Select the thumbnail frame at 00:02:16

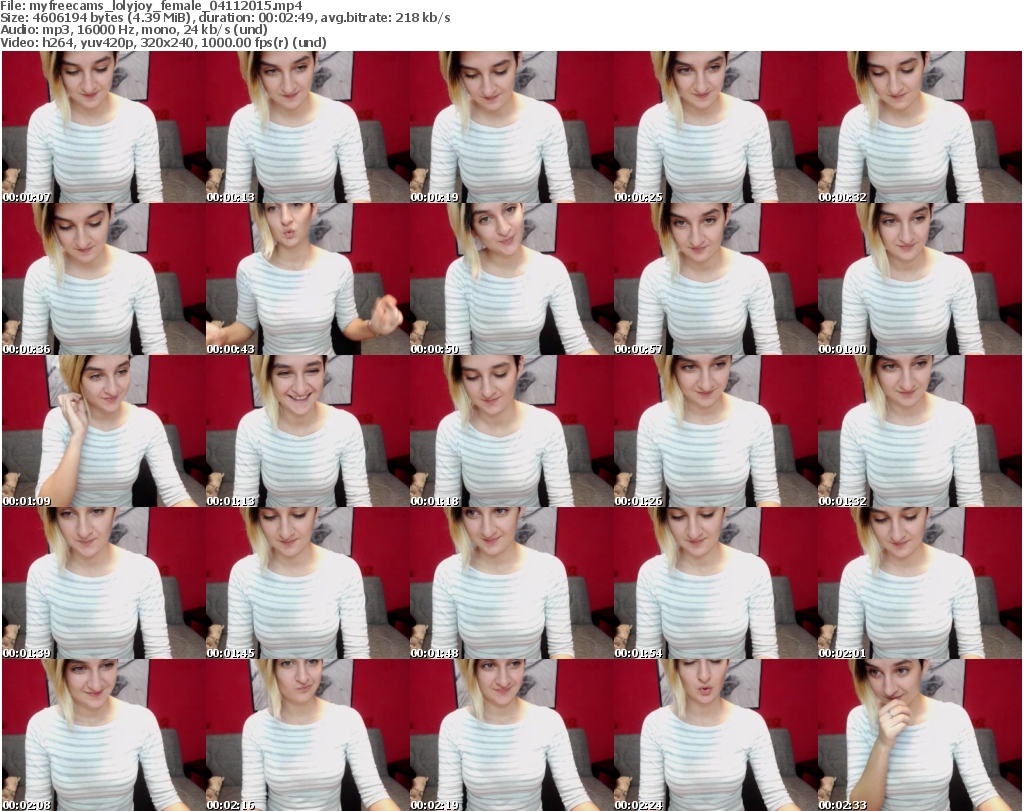tap(308, 735)
